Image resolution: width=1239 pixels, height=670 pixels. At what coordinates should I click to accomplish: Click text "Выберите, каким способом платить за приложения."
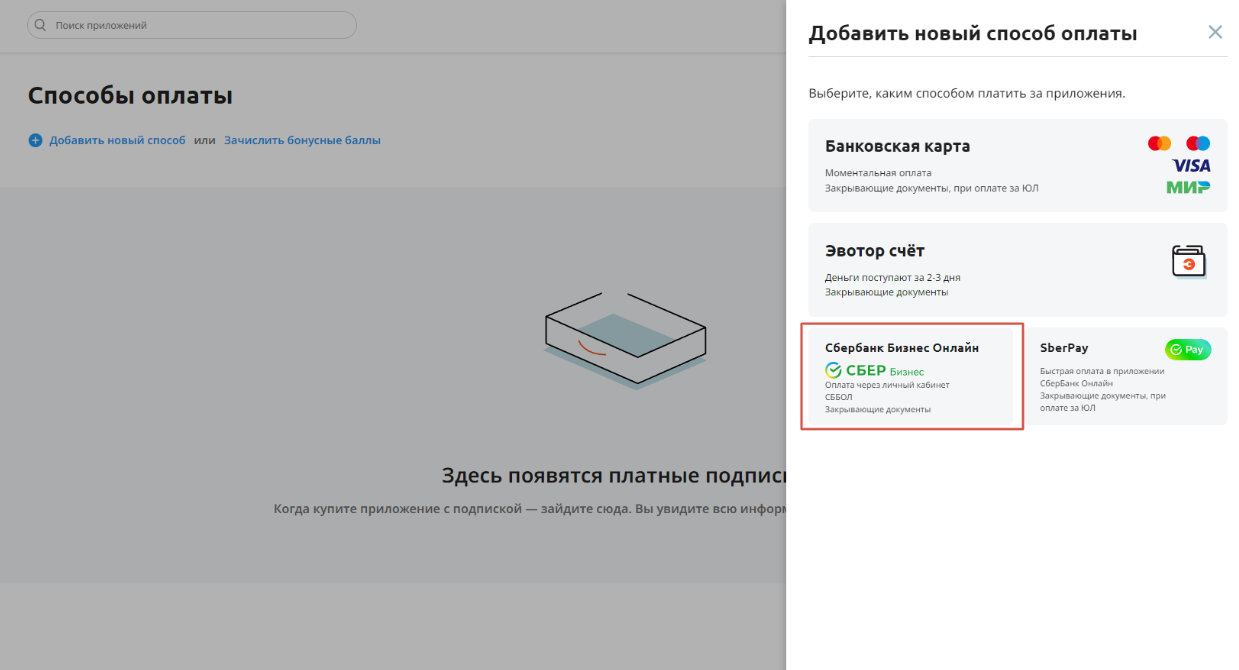[967, 93]
